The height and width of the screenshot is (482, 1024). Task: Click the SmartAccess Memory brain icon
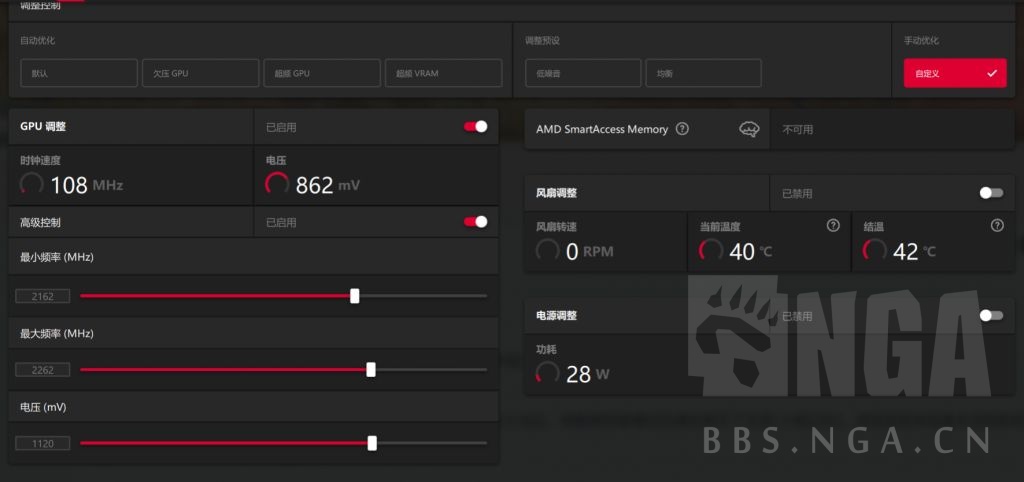(749, 129)
